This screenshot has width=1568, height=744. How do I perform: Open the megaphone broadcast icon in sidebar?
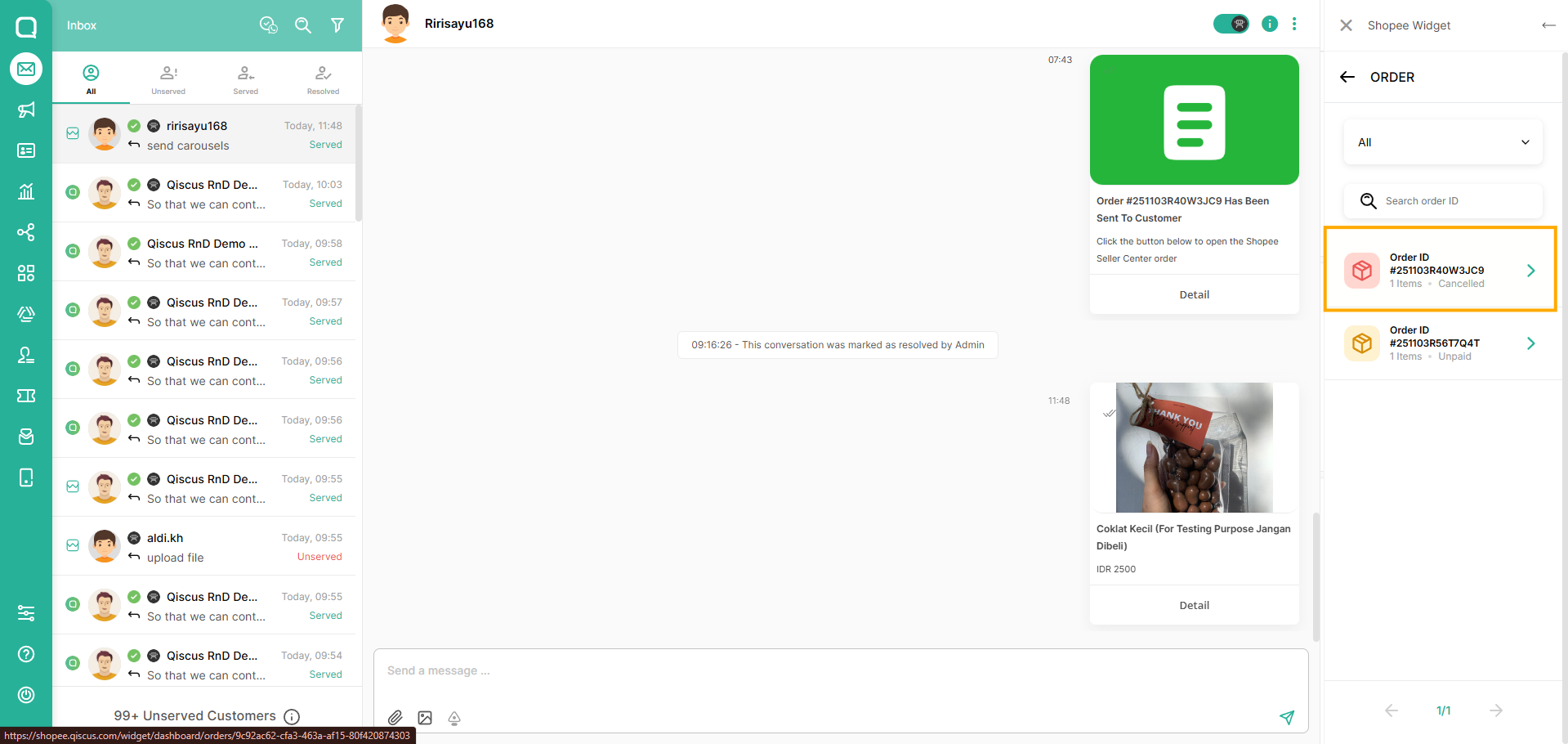coord(26,110)
